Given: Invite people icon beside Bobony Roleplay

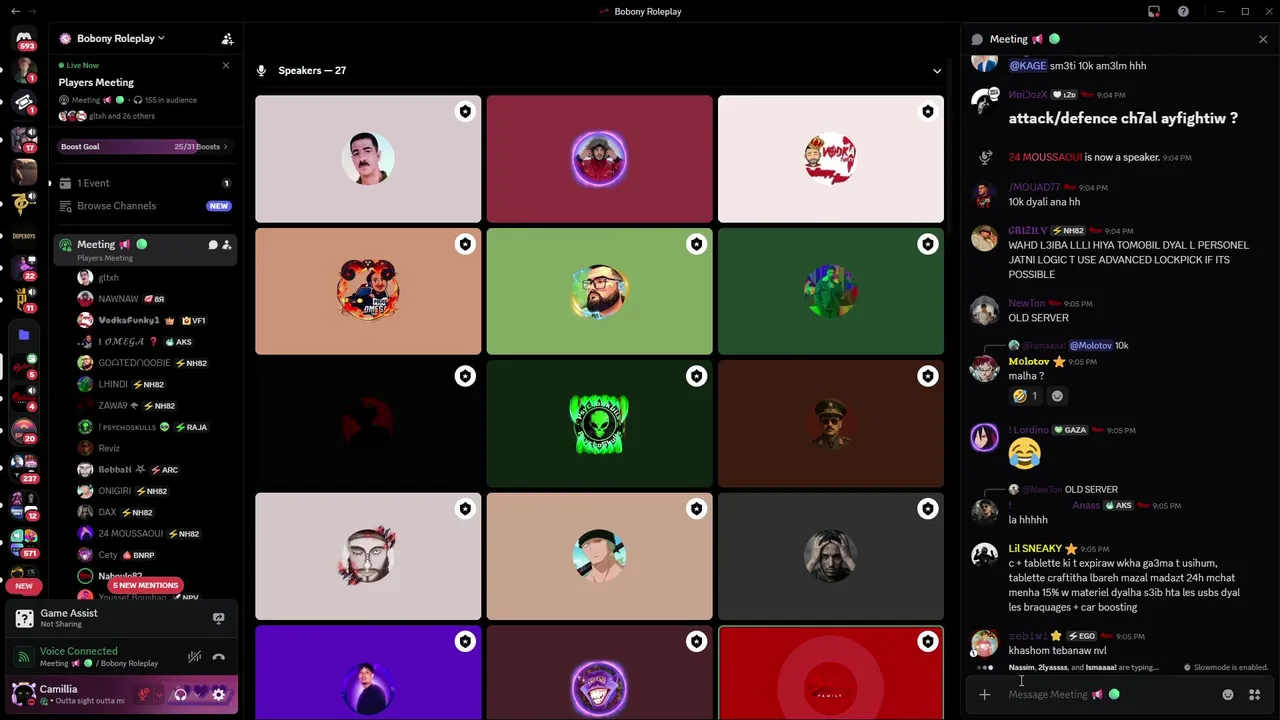Looking at the screenshot, I should tap(227, 39).
